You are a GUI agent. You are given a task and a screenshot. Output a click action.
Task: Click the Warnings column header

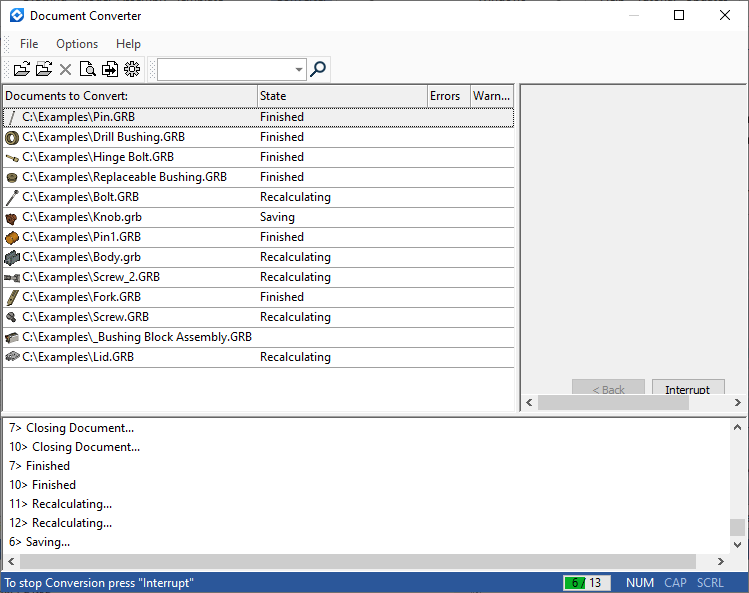(492, 96)
